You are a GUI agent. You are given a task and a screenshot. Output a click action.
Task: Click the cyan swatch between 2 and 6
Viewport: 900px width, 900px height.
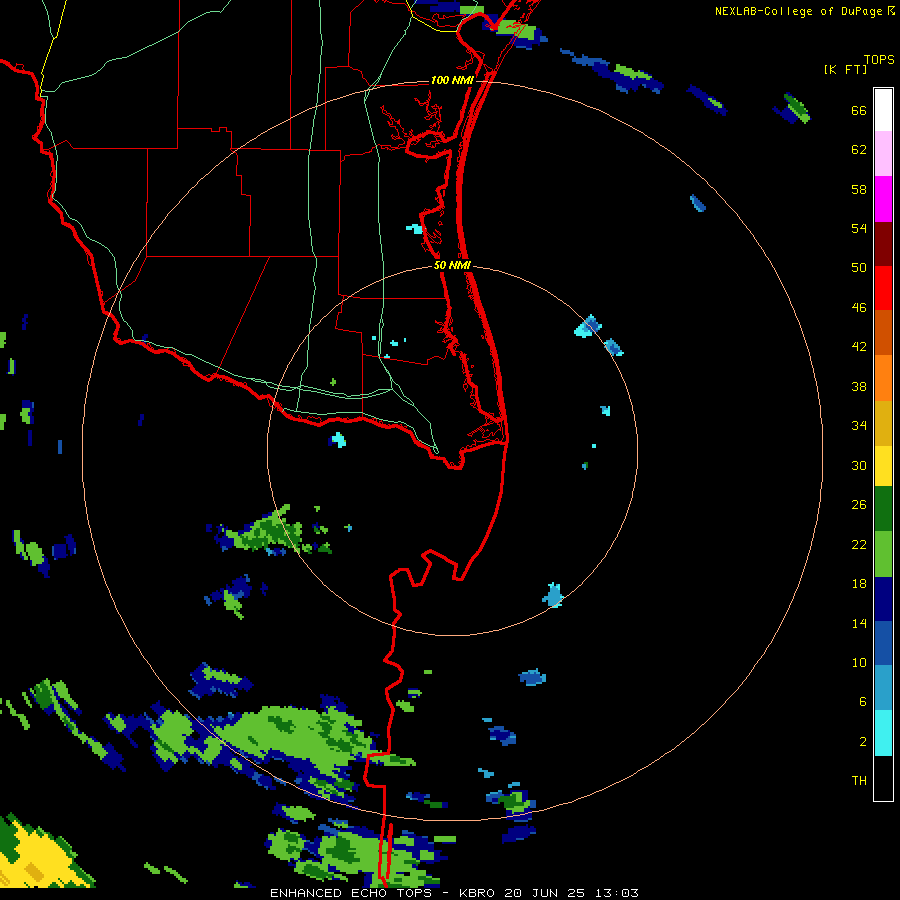tap(883, 733)
